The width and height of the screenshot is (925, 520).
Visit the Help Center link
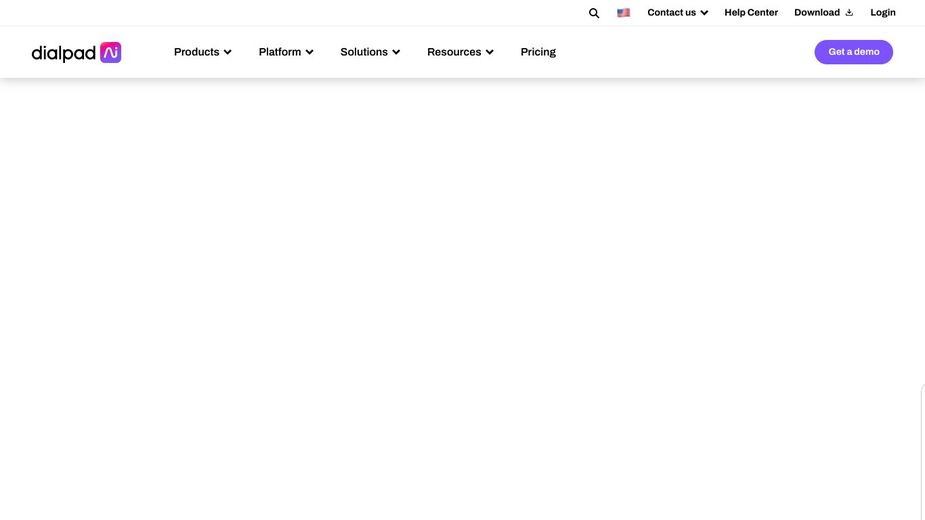pyautogui.click(x=751, y=13)
